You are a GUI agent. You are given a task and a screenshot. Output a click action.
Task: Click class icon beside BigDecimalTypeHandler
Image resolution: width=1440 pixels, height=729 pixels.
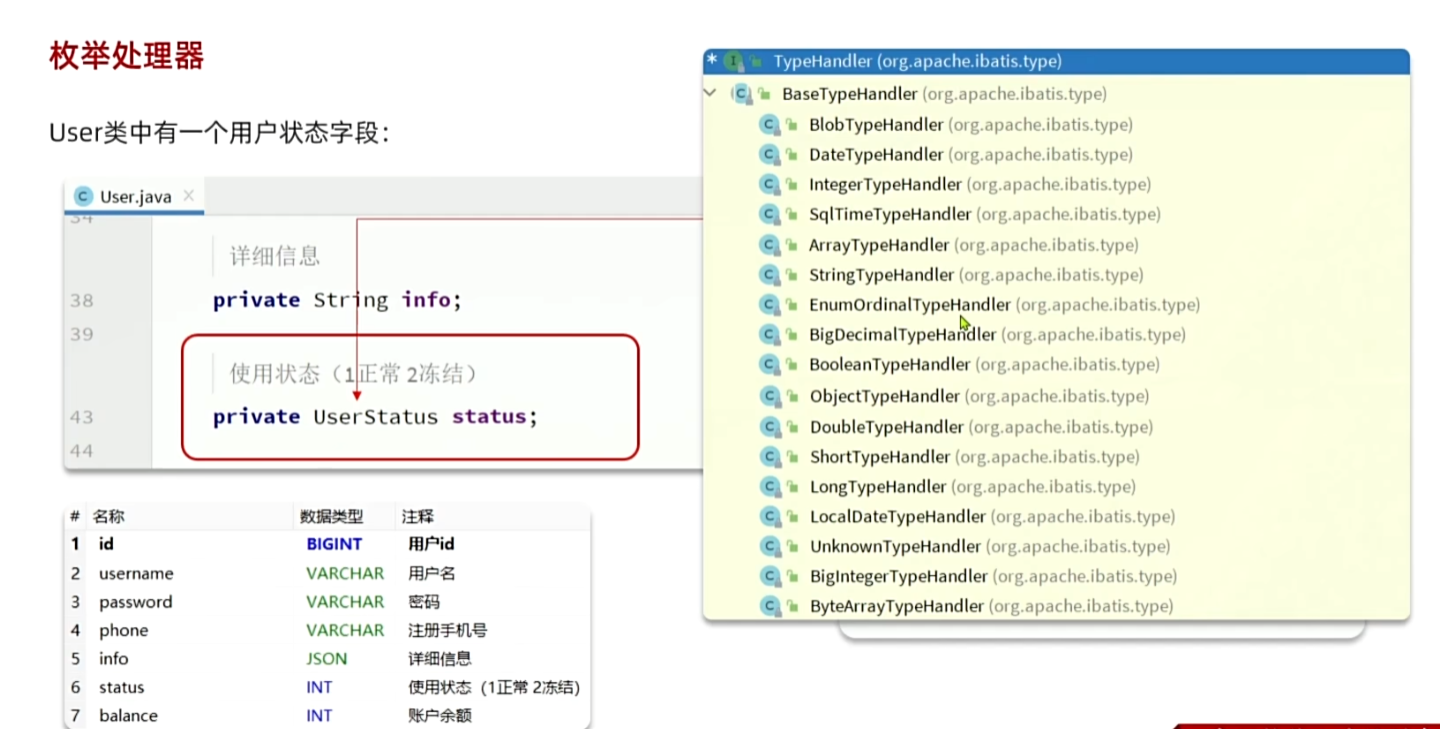tap(769, 335)
